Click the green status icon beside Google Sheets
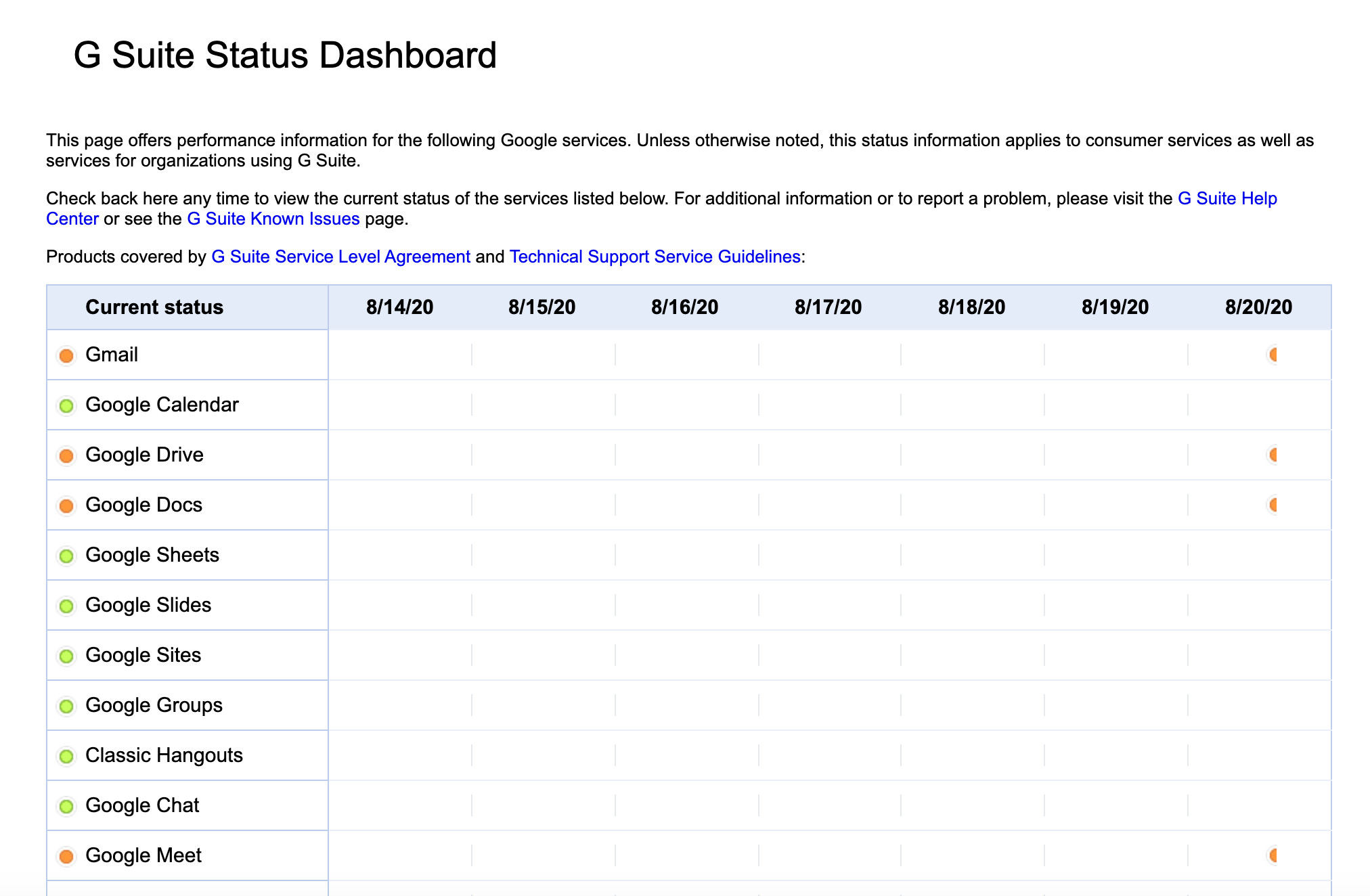 click(66, 556)
